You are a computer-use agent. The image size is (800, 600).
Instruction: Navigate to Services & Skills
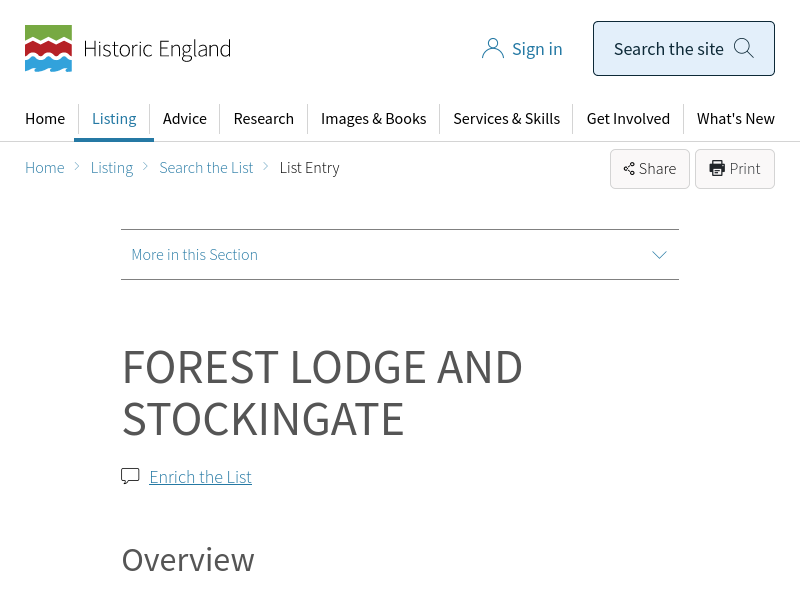click(506, 119)
